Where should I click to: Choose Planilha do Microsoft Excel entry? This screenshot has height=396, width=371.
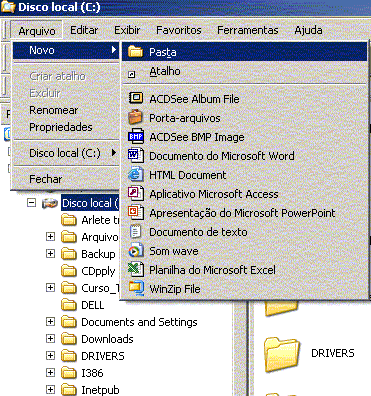pos(244,270)
